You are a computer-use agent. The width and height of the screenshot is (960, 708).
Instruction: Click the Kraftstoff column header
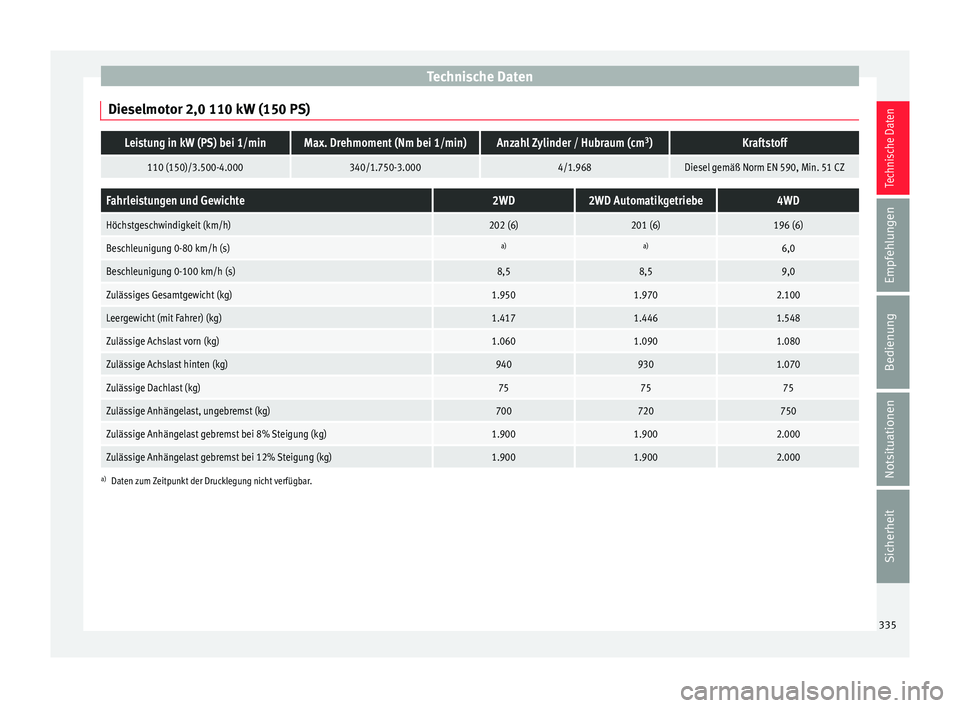click(765, 143)
